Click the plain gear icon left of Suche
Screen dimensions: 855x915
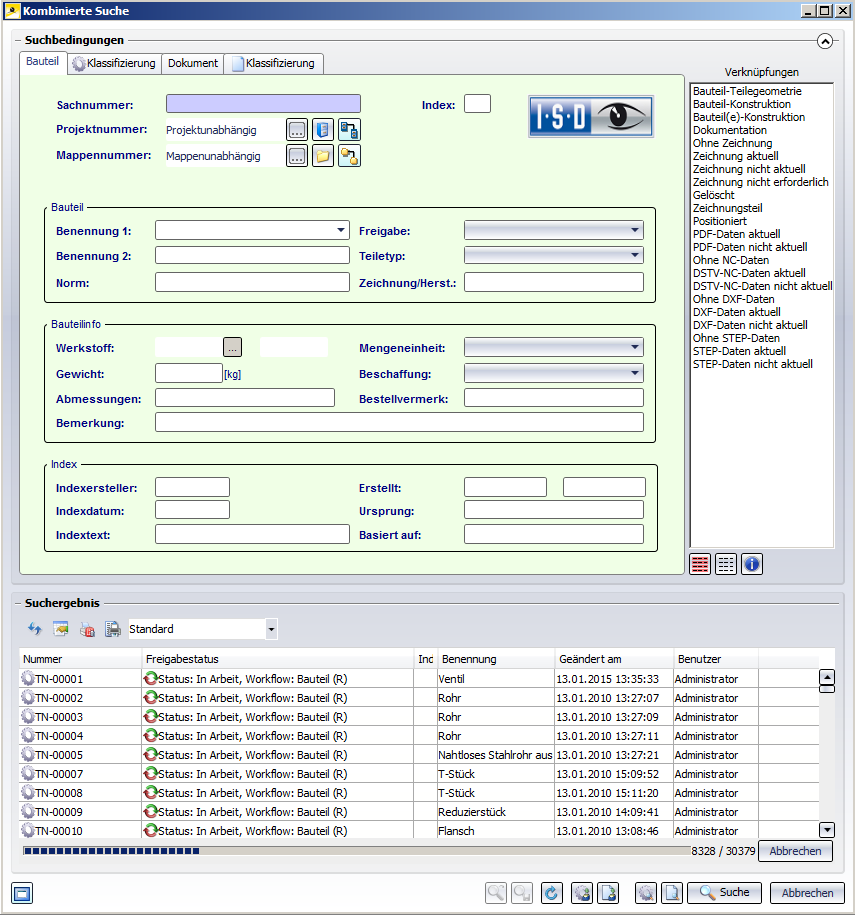(x=645, y=893)
